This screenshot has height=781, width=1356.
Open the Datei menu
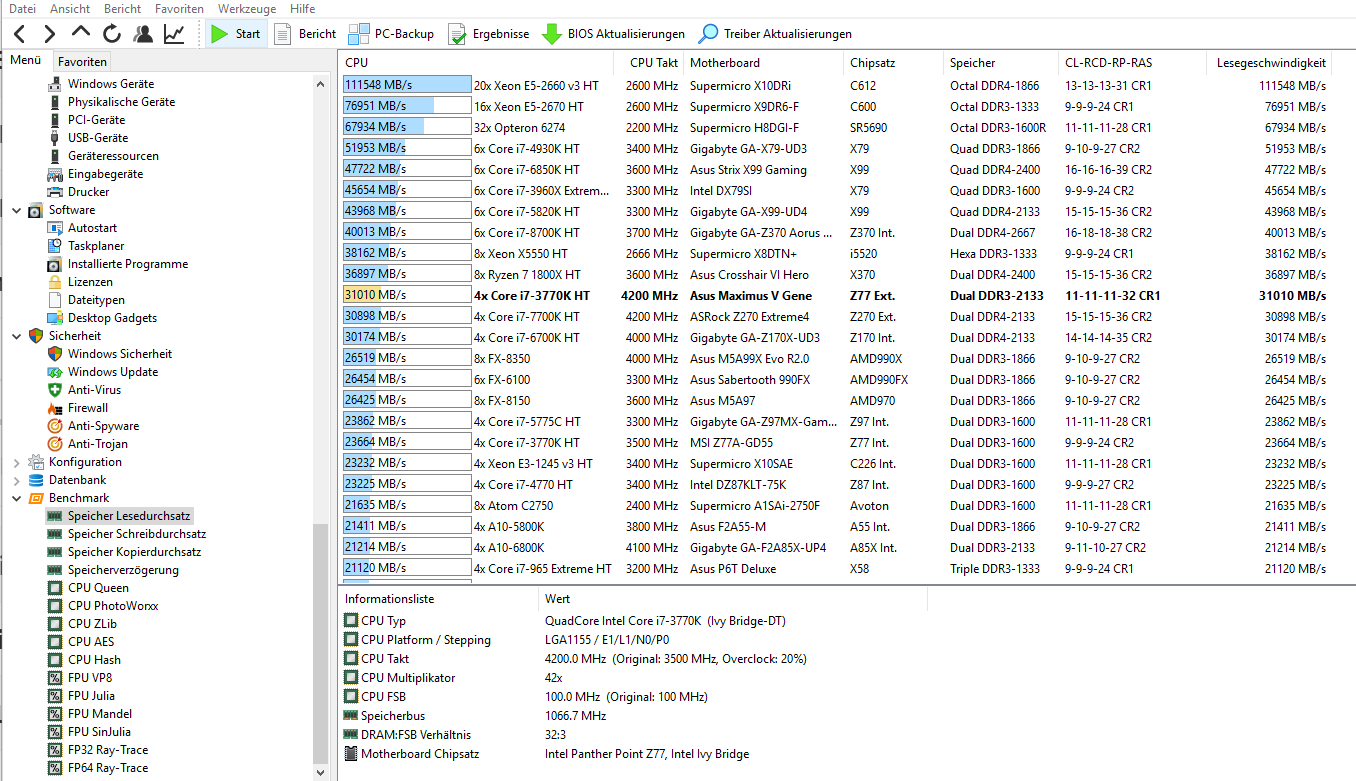click(x=22, y=8)
